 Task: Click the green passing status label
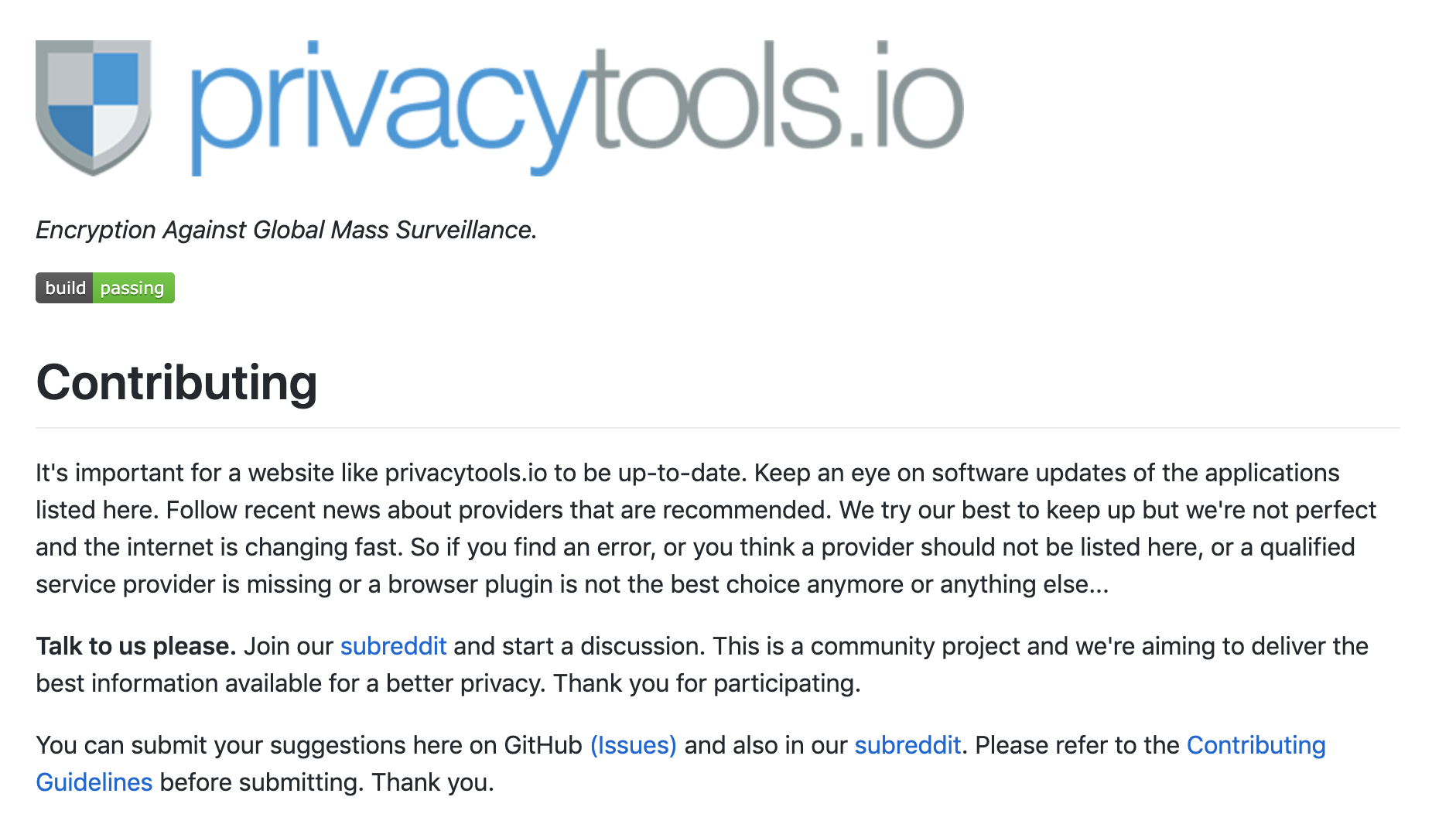(x=132, y=288)
